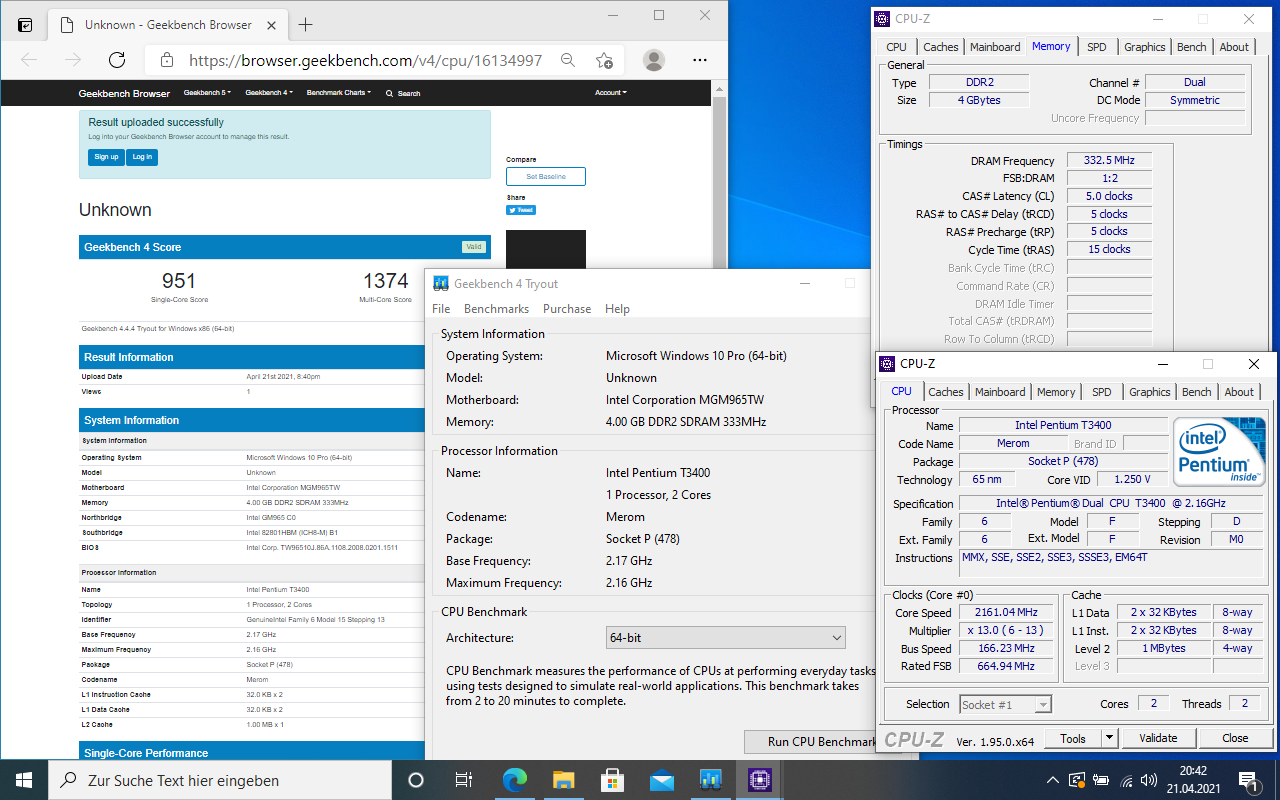Click the Geekbench Browser home link
Image resolution: width=1280 pixels, height=800 pixels.
click(124, 93)
